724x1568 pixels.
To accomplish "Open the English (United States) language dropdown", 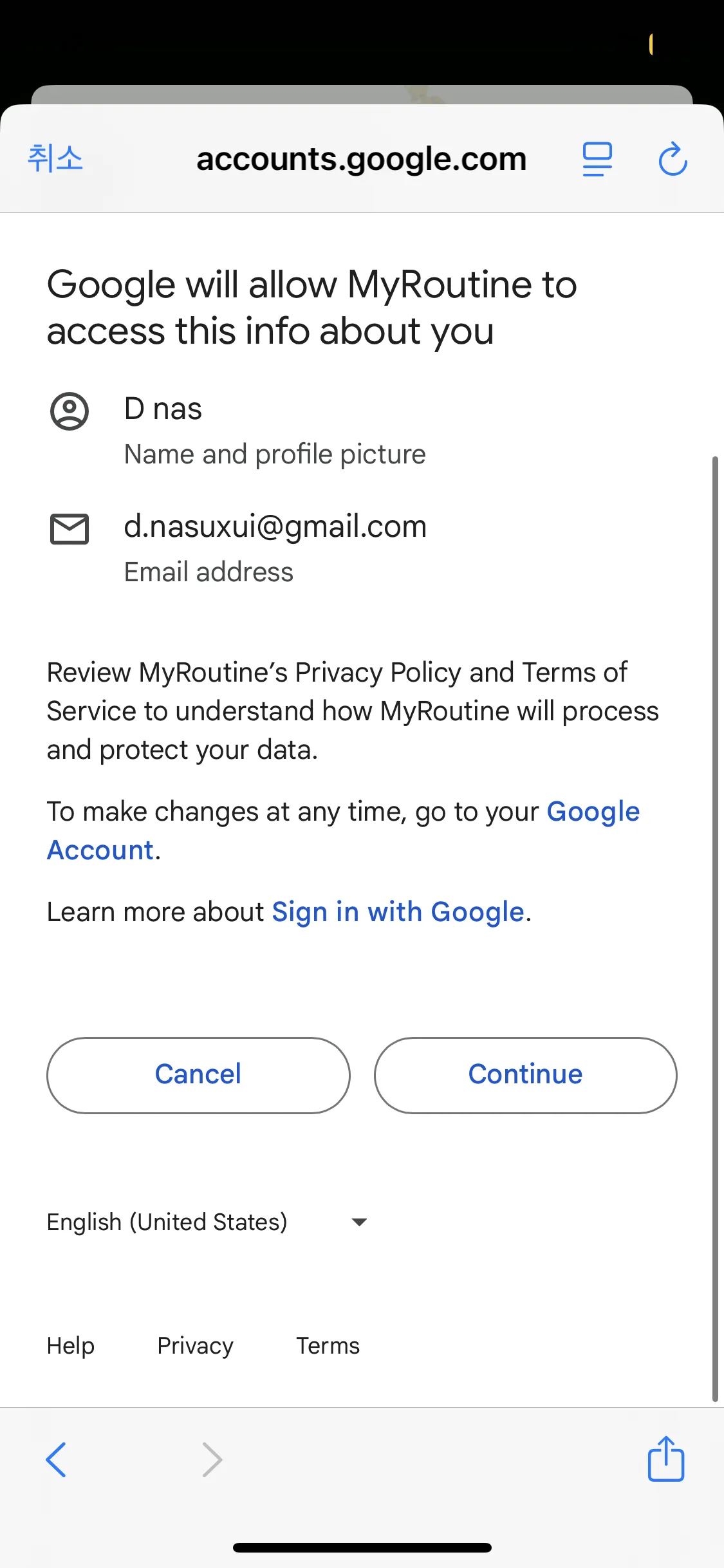I will [x=167, y=1222].
